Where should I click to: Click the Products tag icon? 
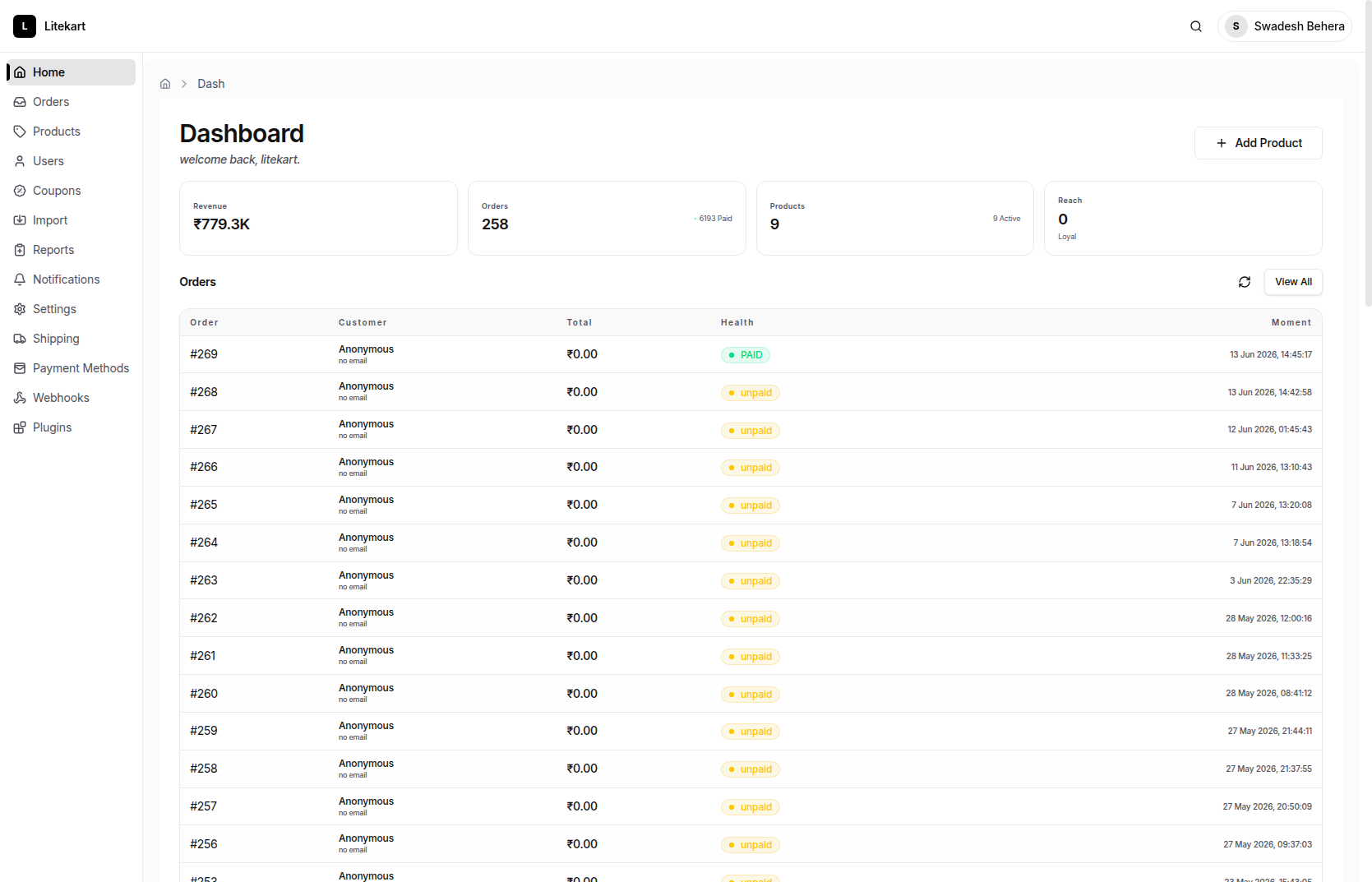20,132
